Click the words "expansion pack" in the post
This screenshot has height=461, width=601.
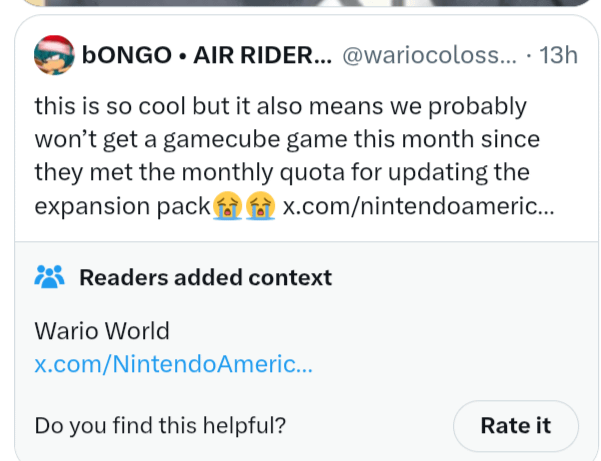122,206
